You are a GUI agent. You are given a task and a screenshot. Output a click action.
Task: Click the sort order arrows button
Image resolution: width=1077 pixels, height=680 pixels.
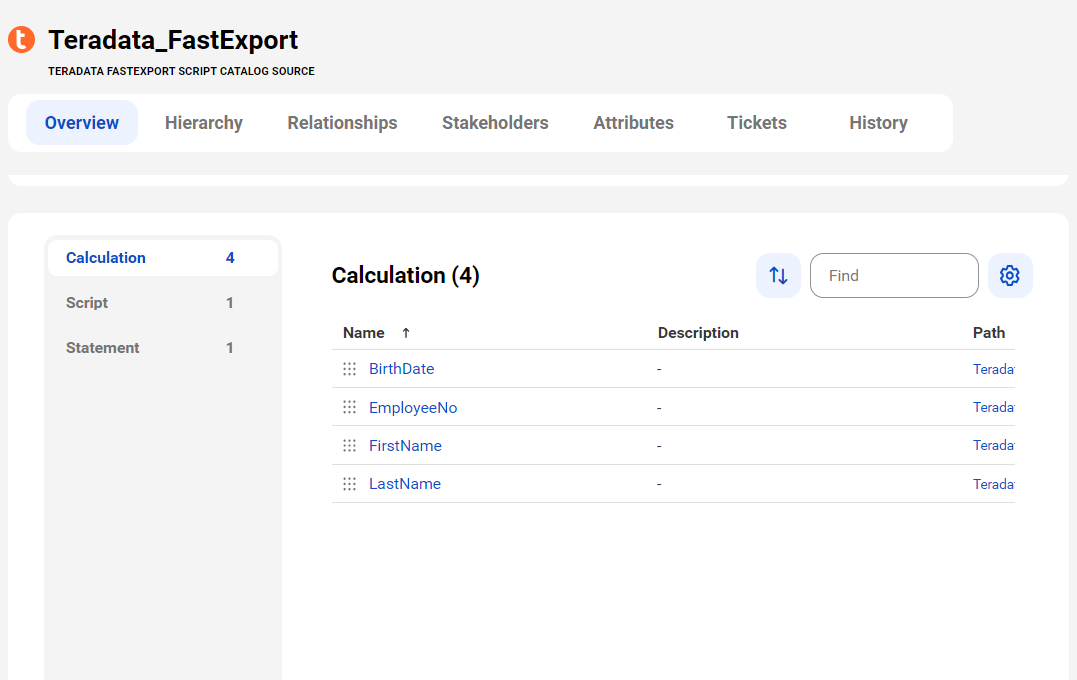point(778,275)
